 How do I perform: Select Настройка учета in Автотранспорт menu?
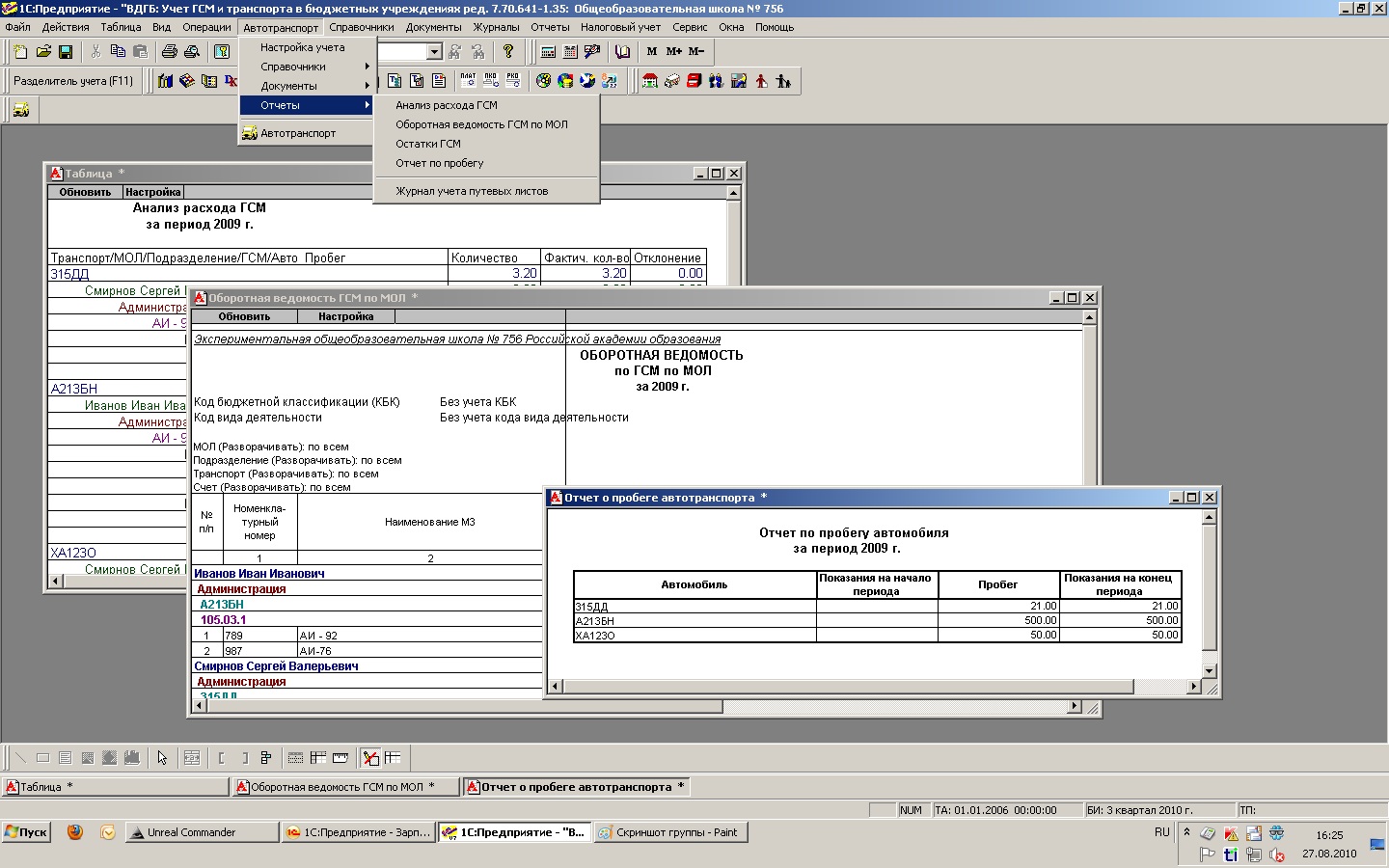307,47
